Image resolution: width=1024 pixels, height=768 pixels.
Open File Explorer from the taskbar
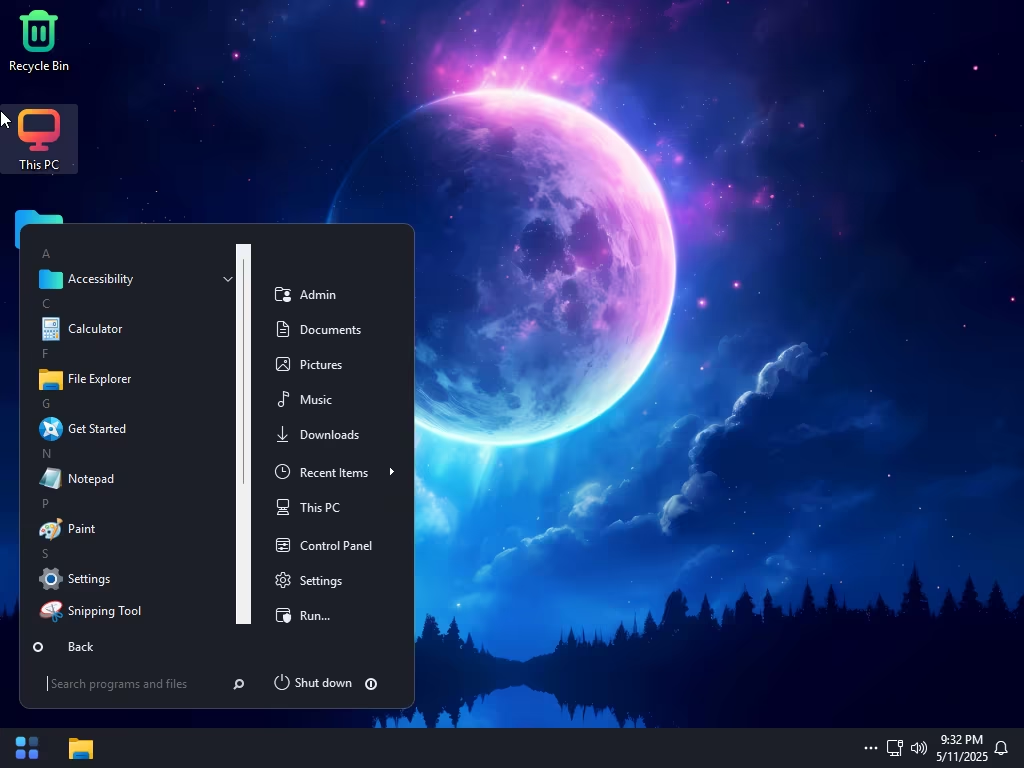click(81, 748)
